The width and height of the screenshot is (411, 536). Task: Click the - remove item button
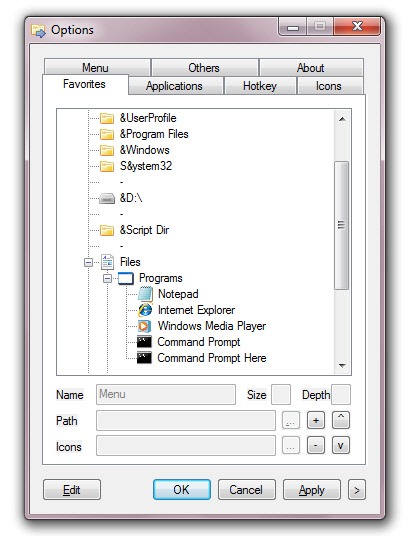tap(316, 445)
